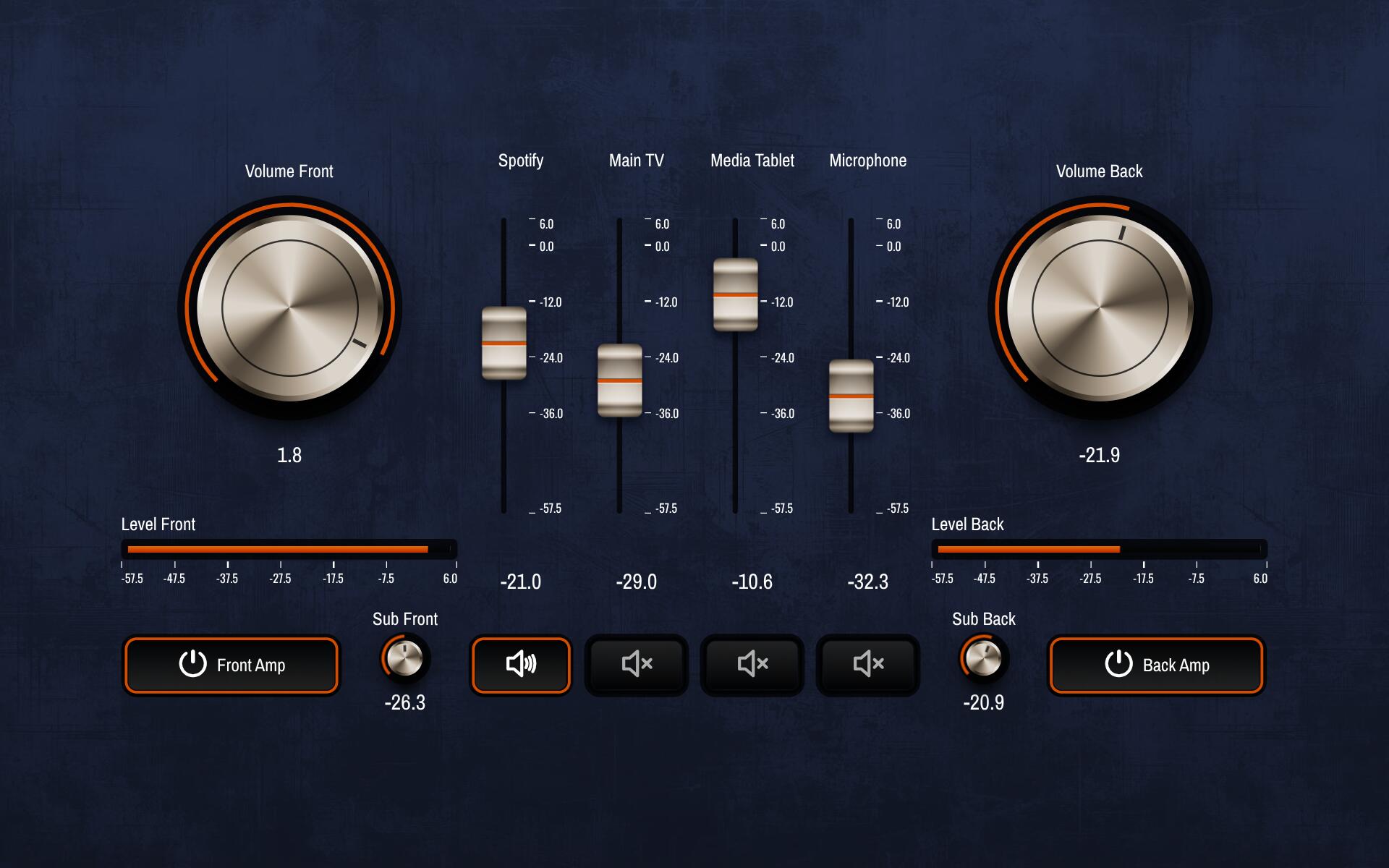
Task: Click the Volume Back value -21.9
Action: (x=1099, y=455)
